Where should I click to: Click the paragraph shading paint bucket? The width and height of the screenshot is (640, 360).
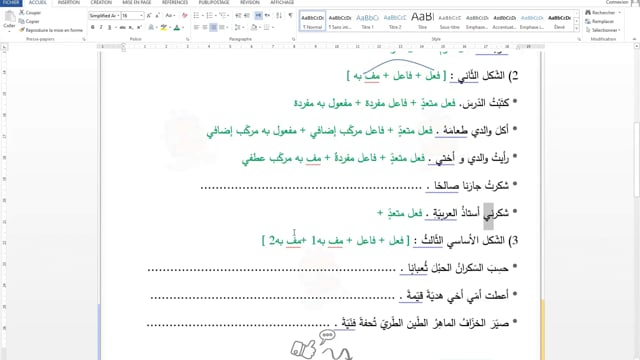pos(253,27)
